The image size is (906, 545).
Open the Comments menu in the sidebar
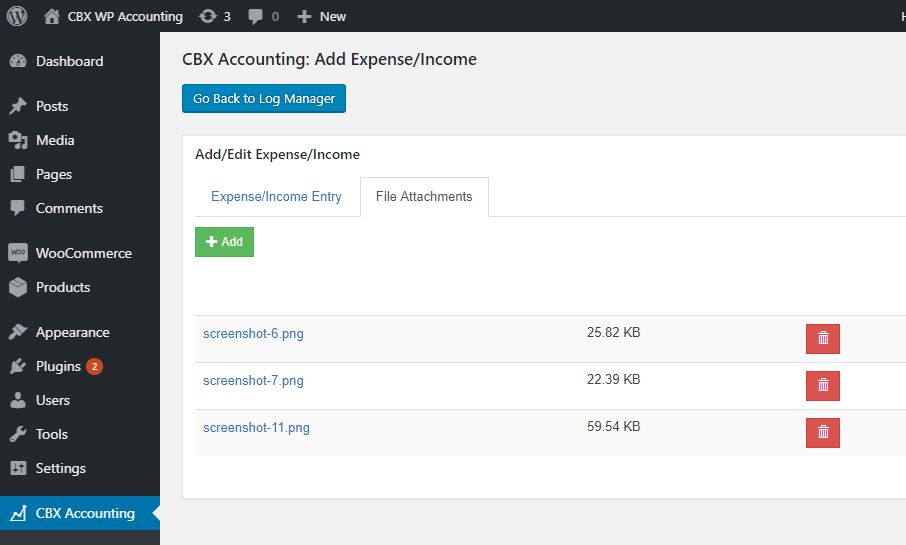tap(69, 209)
